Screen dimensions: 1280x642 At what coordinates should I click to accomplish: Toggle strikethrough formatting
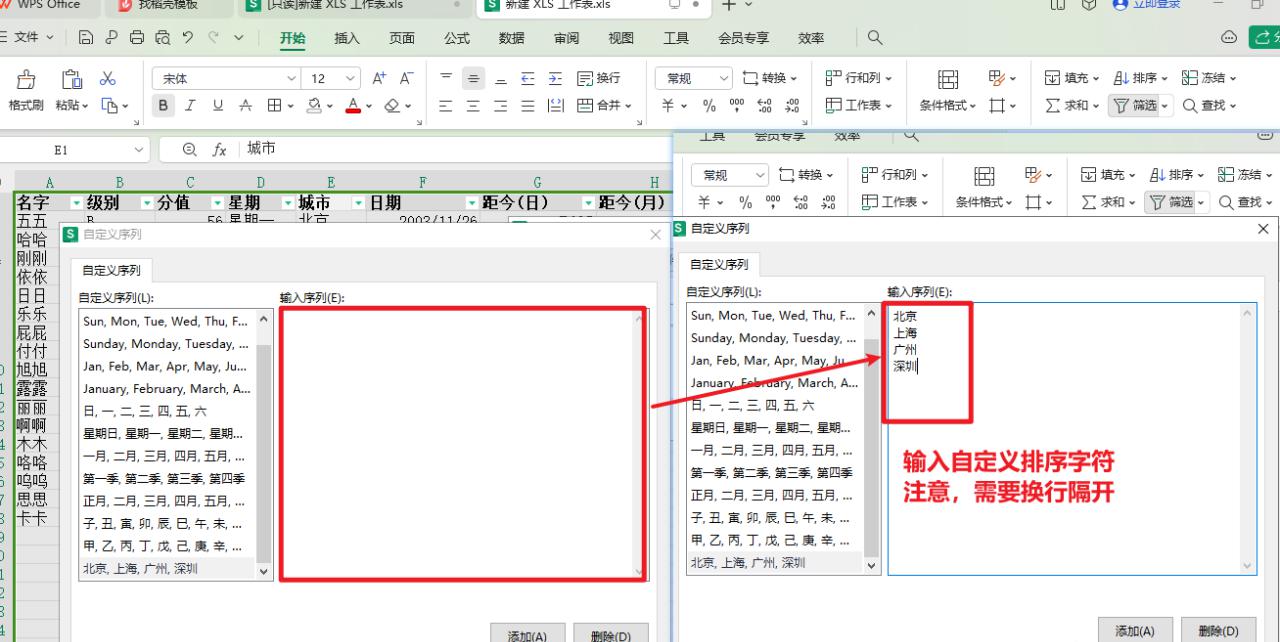pyautogui.click(x=245, y=105)
